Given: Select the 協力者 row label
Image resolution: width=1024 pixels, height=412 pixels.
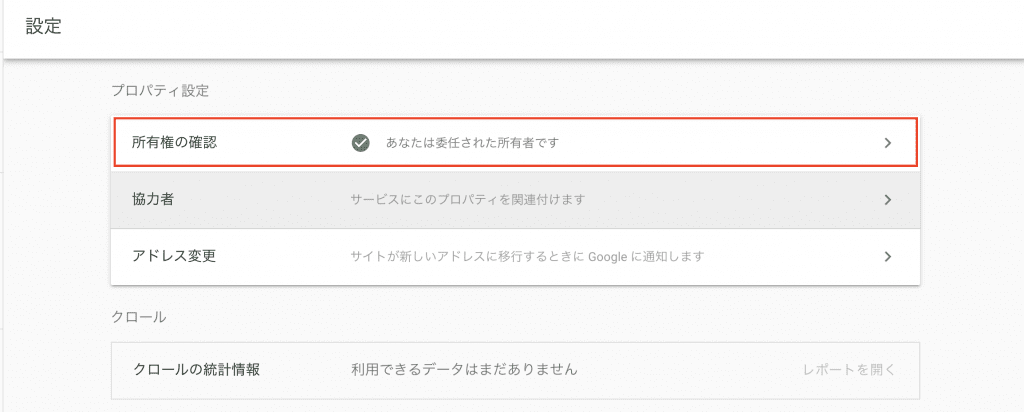Looking at the screenshot, I should tap(153, 200).
